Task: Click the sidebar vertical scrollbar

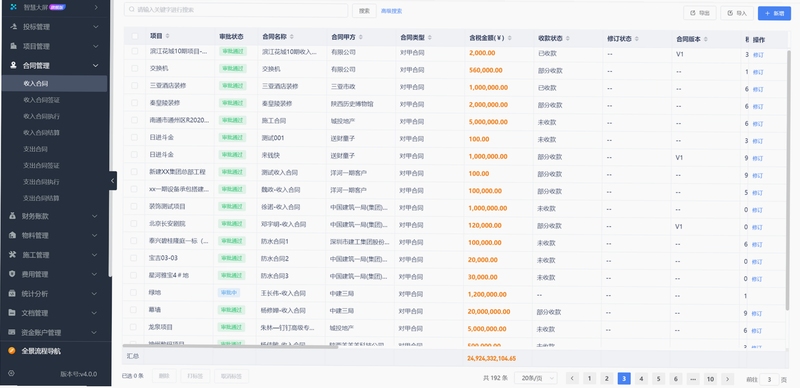Action: [110, 138]
